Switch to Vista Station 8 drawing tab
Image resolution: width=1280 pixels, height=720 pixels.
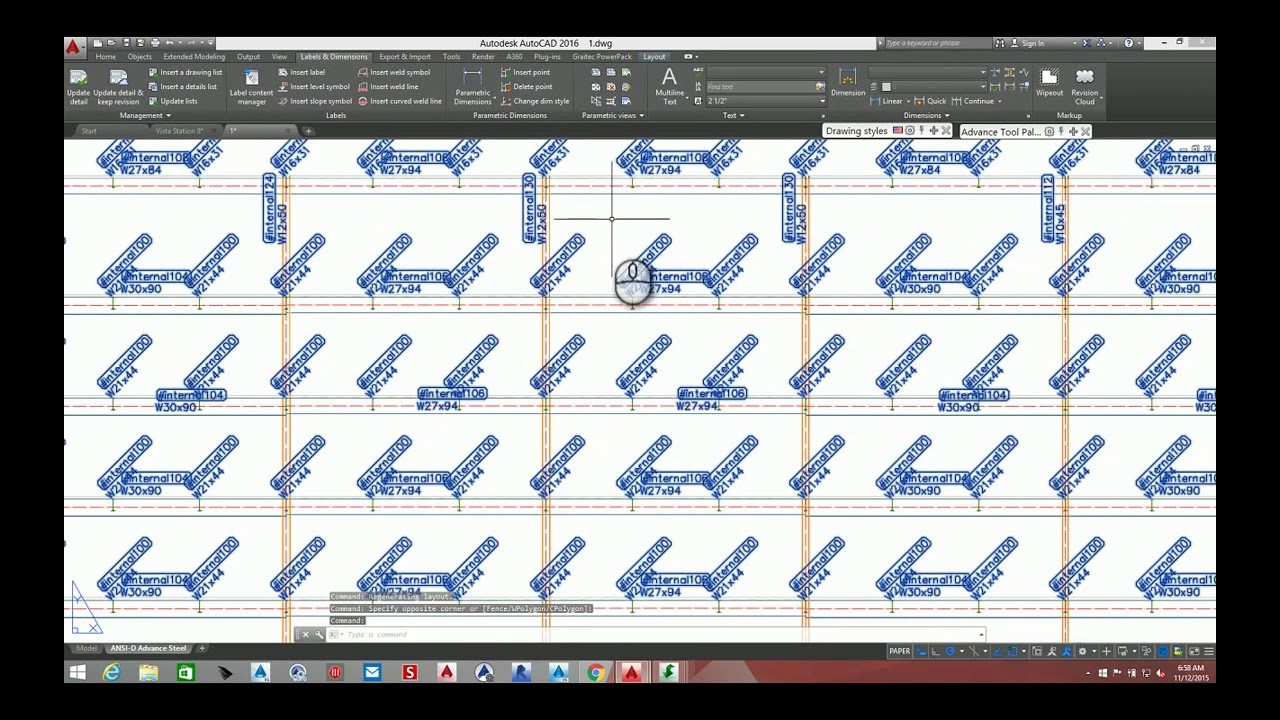[180, 131]
